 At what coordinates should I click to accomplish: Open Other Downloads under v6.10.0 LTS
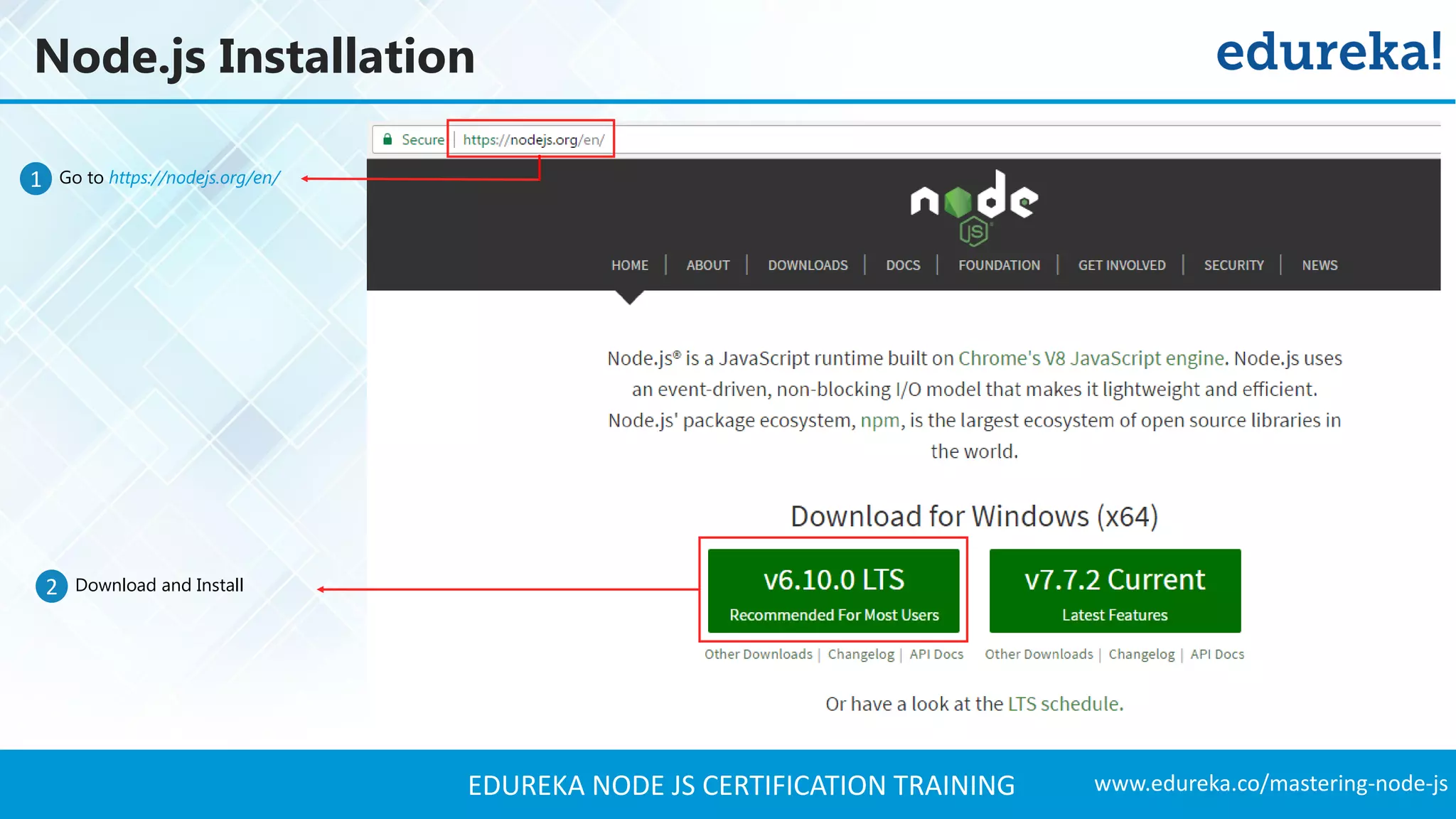pos(759,654)
